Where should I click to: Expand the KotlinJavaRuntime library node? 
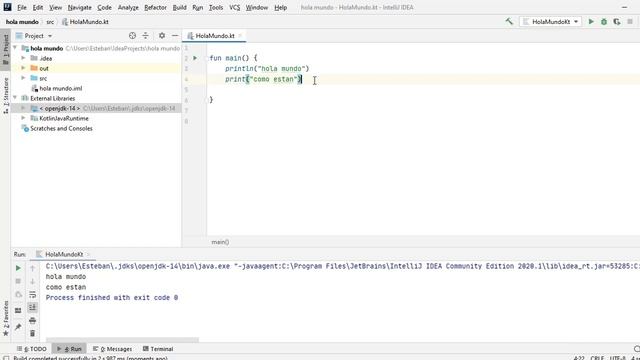23,118
